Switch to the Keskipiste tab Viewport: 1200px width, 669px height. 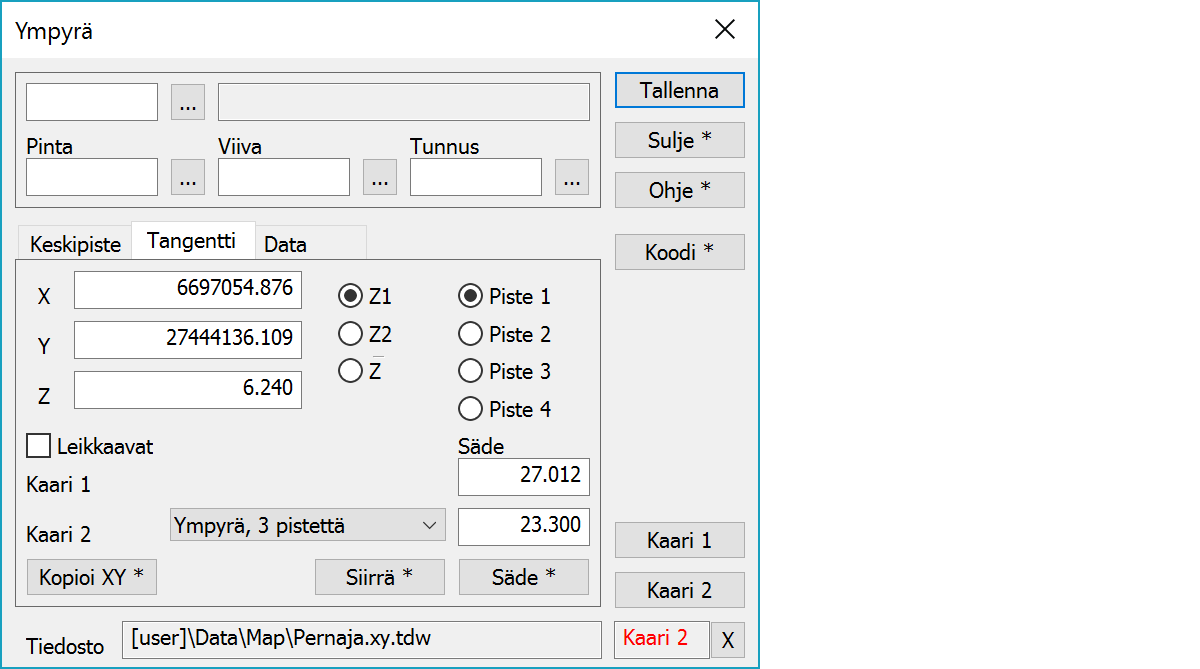75,244
